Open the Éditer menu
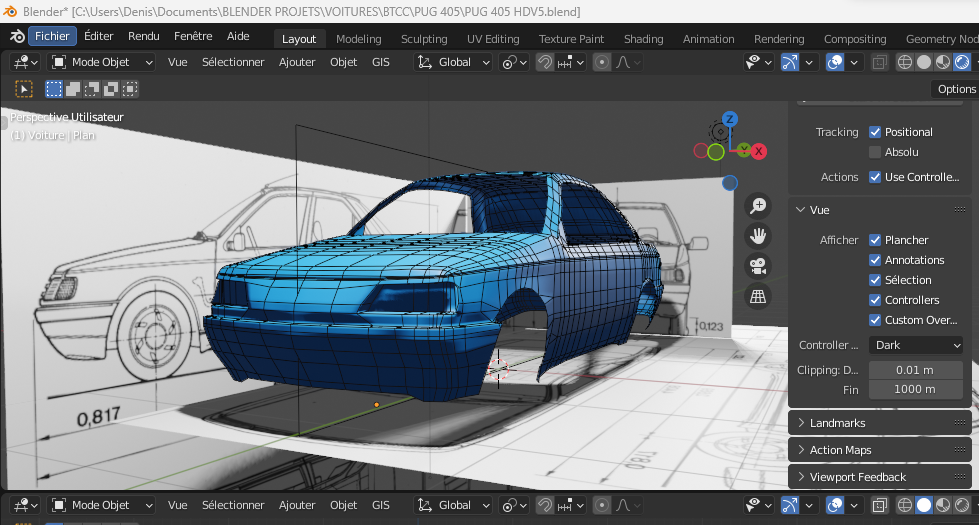 (x=99, y=36)
